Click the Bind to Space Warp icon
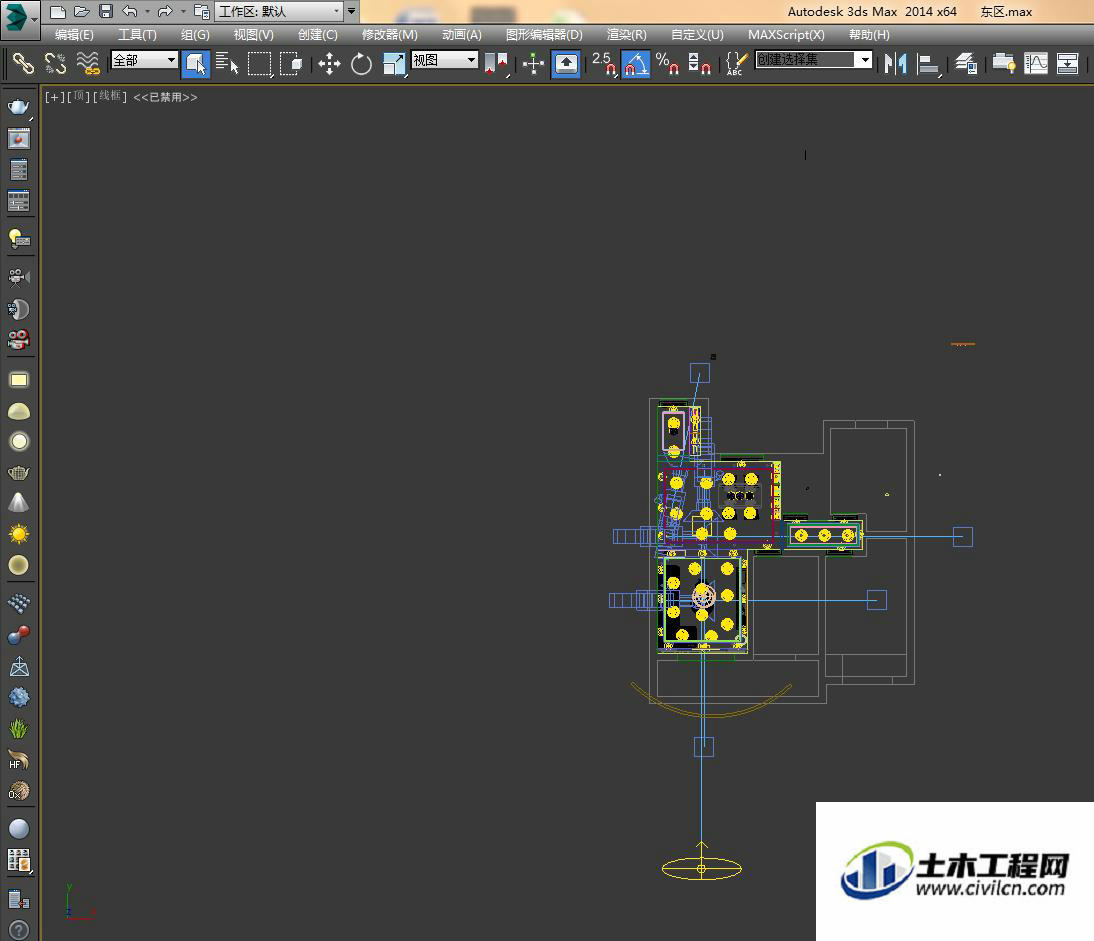Viewport: 1094px width, 941px height. (x=88, y=63)
